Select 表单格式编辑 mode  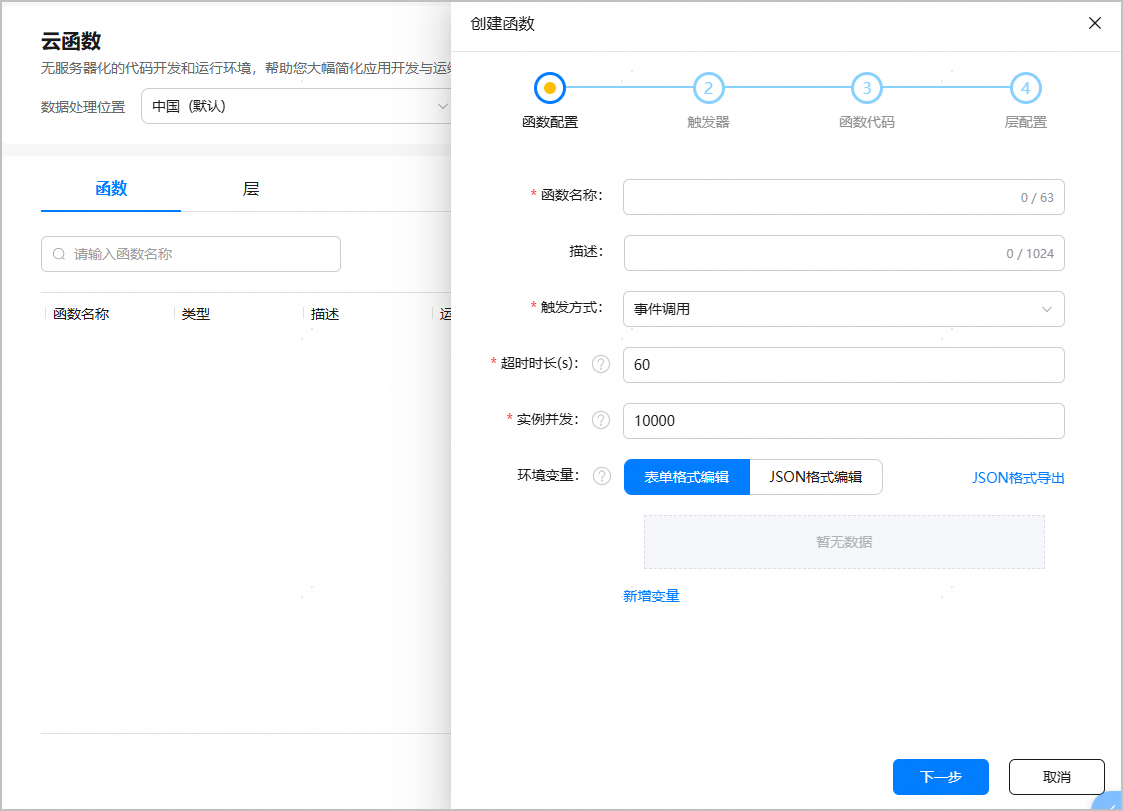686,477
